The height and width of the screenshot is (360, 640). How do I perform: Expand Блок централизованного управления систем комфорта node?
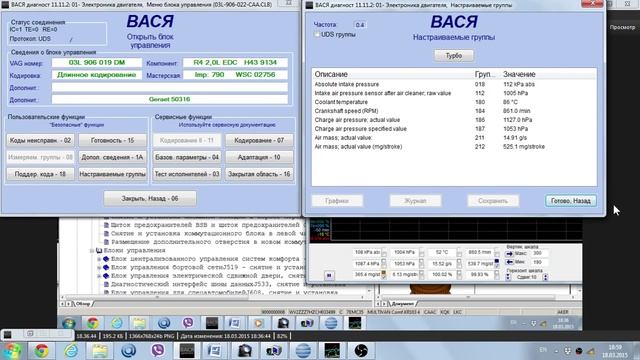(x=99, y=259)
